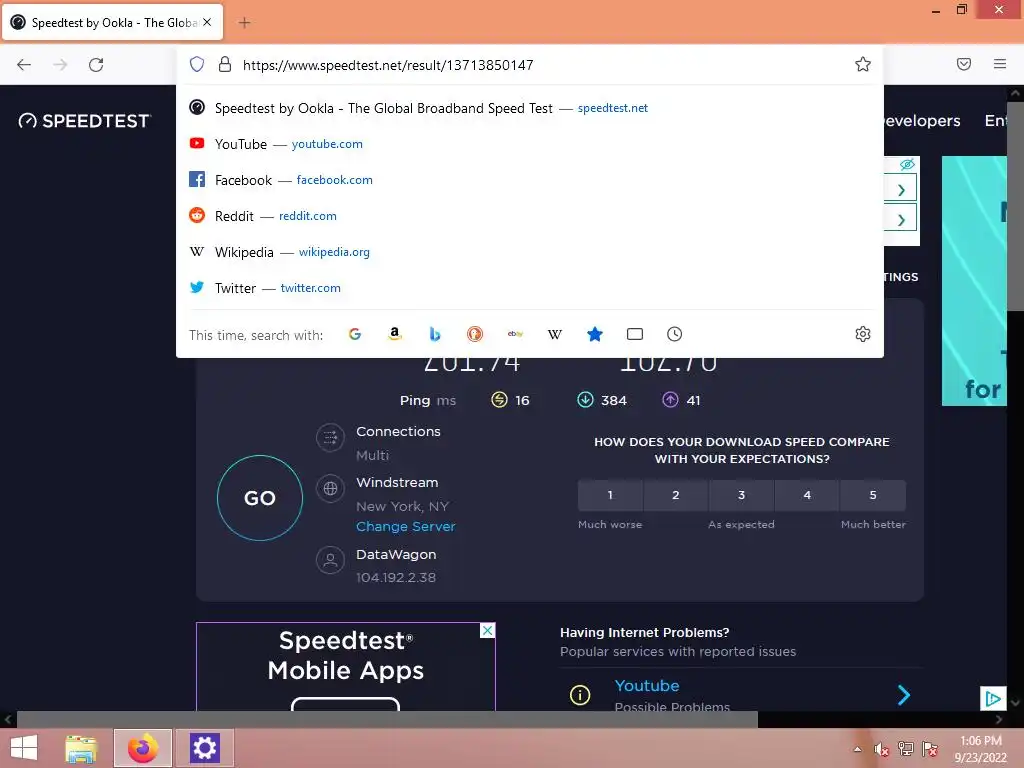The height and width of the screenshot is (768, 1024).
Task: Search history using the clock shortcut
Action: pyautogui.click(x=675, y=334)
